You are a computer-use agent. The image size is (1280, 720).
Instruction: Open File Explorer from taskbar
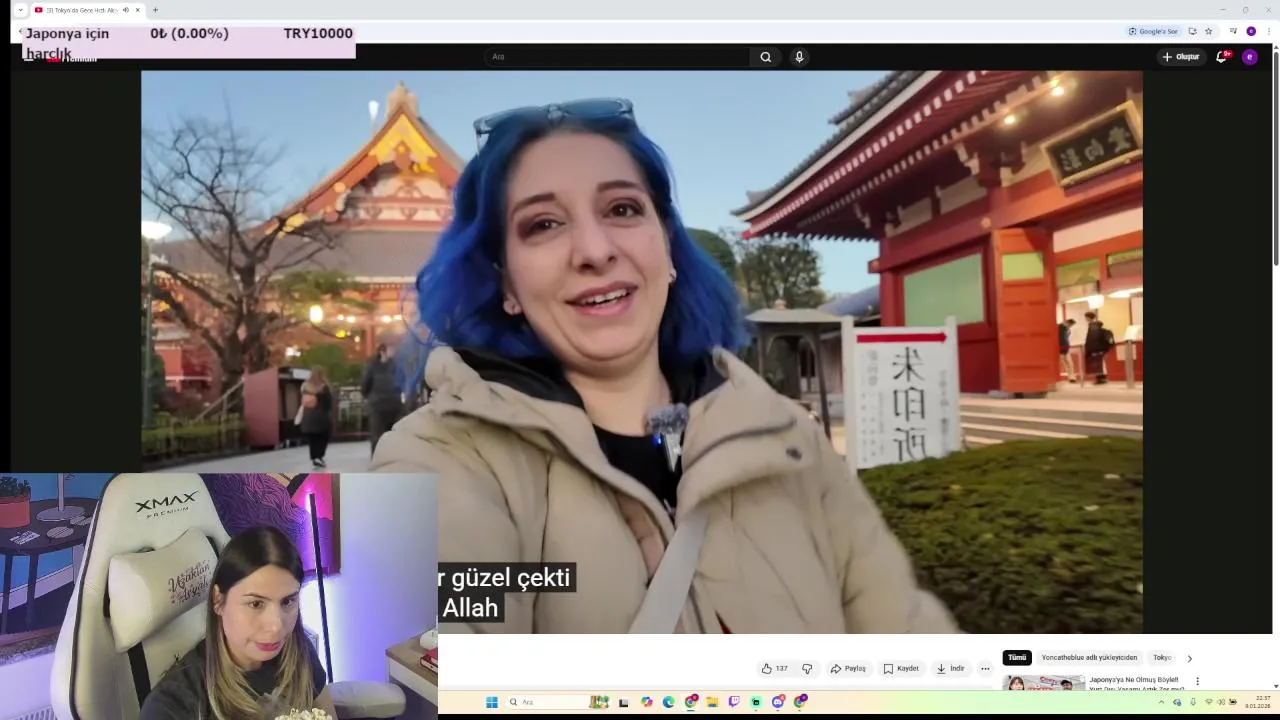[712, 702]
